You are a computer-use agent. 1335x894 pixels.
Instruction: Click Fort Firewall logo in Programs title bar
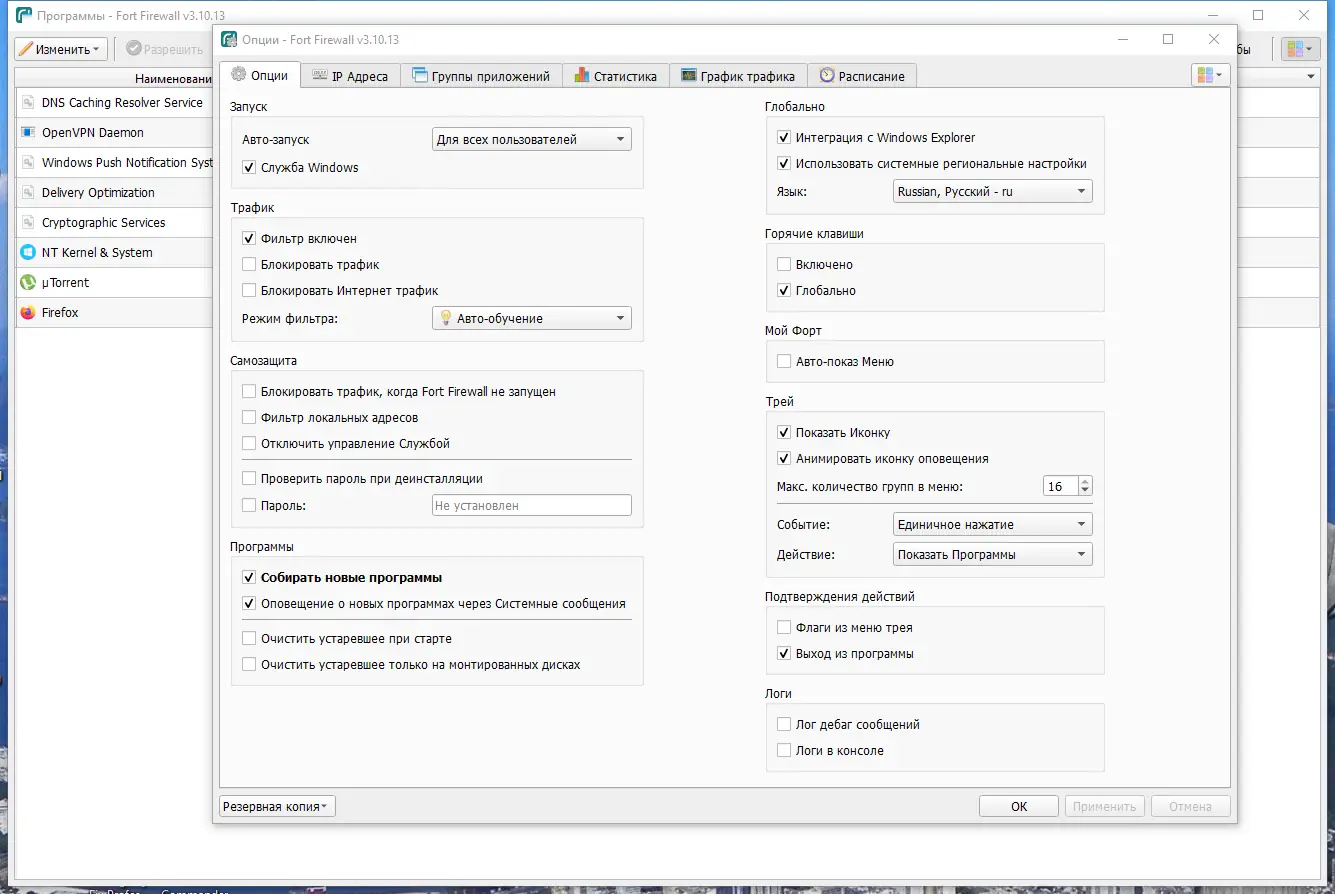click(24, 15)
